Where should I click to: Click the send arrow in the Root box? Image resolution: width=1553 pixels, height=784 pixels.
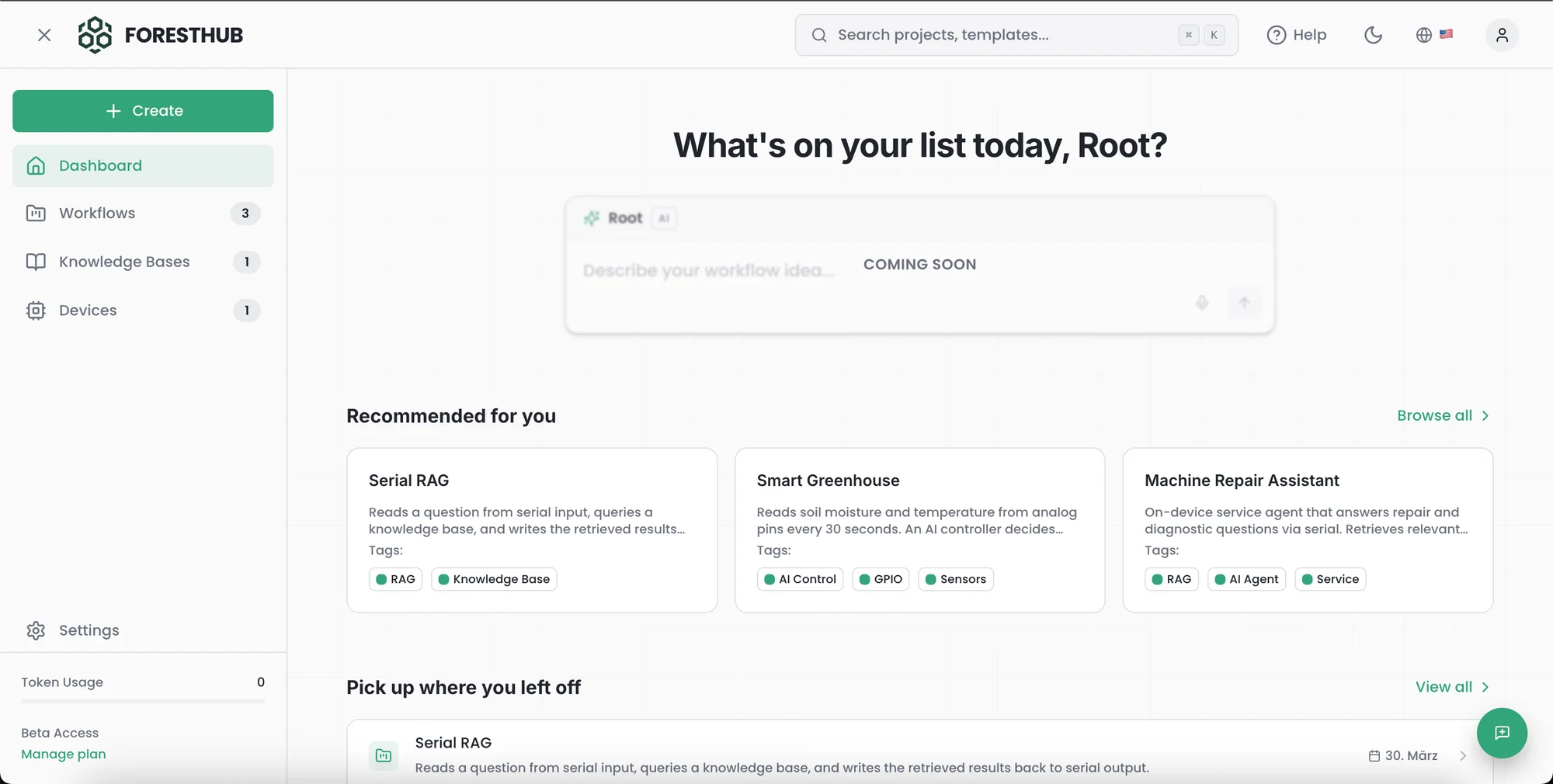click(1244, 303)
